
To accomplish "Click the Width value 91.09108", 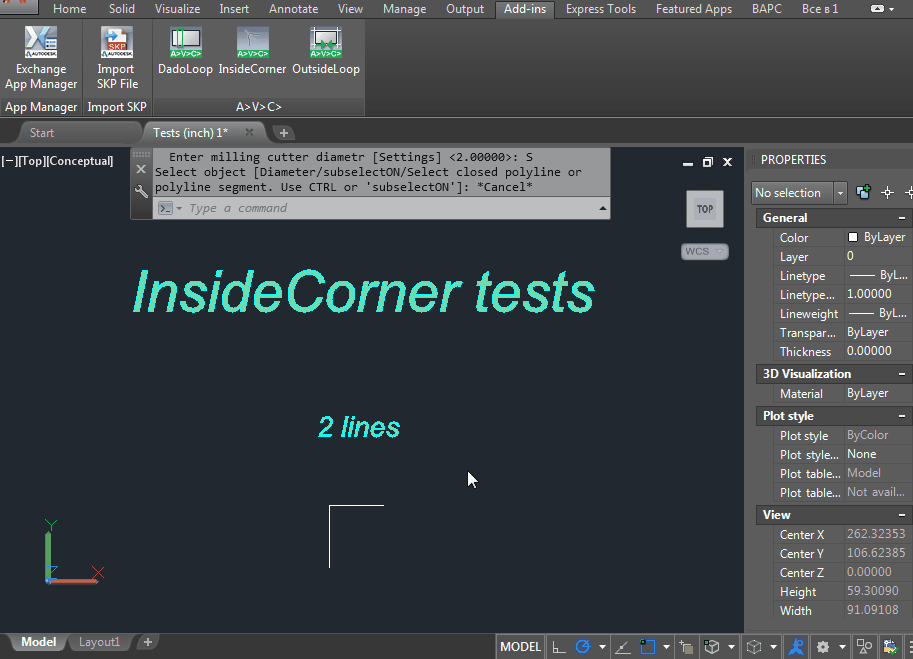I will 877,610.
